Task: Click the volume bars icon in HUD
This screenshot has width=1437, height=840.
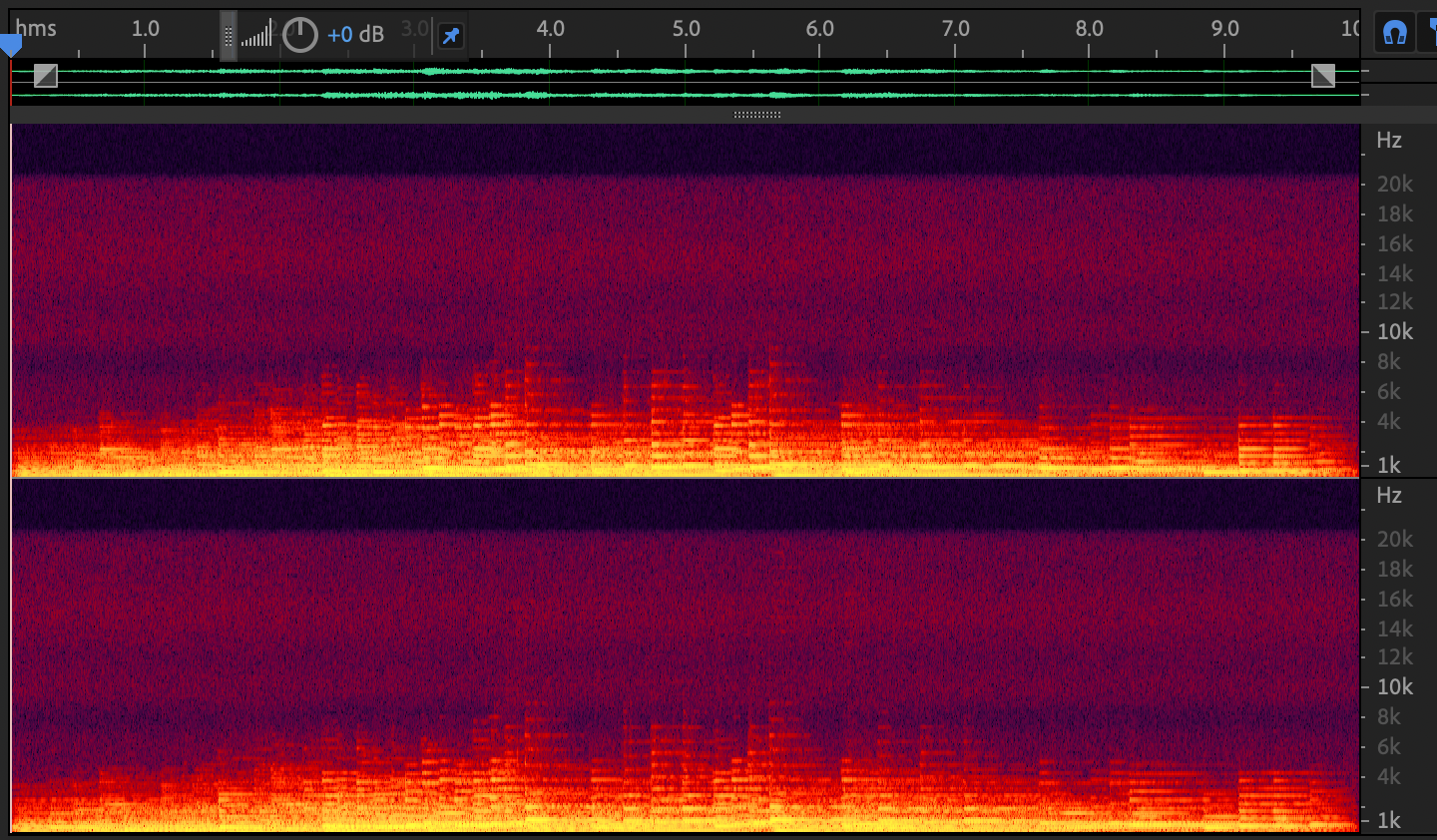Action: (x=256, y=36)
